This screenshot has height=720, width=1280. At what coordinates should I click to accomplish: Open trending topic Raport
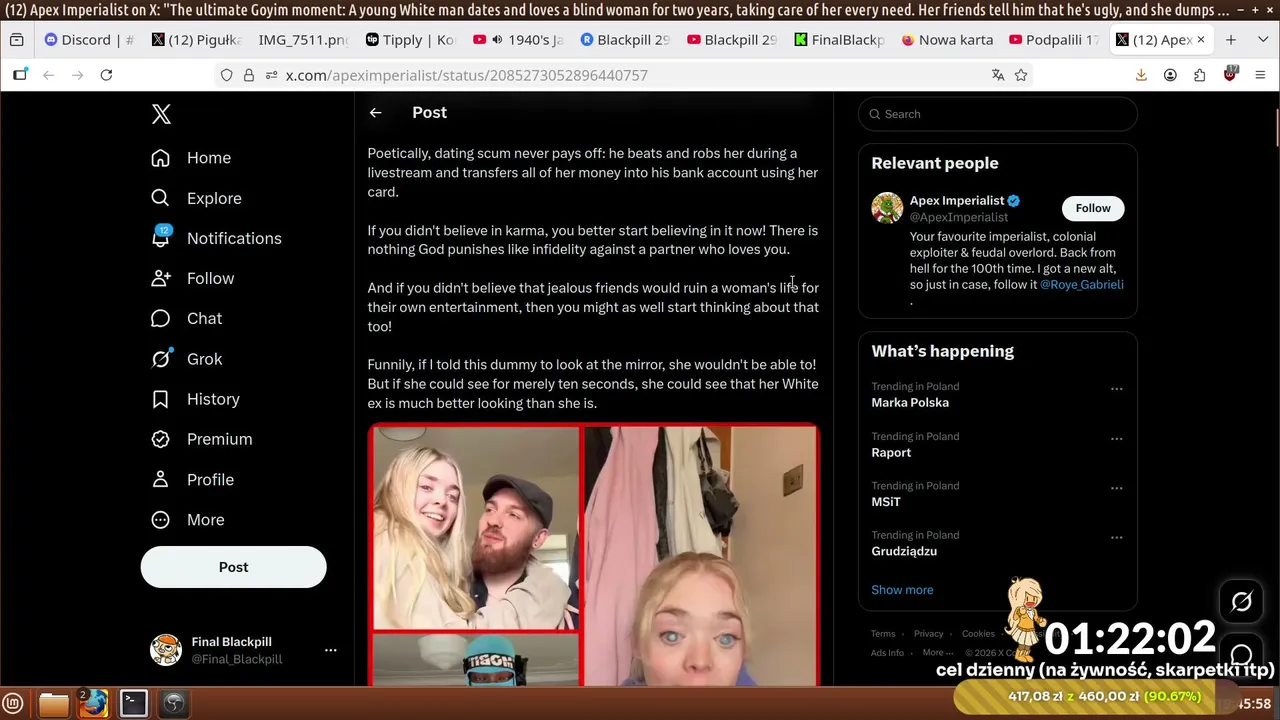pos(891,453)
